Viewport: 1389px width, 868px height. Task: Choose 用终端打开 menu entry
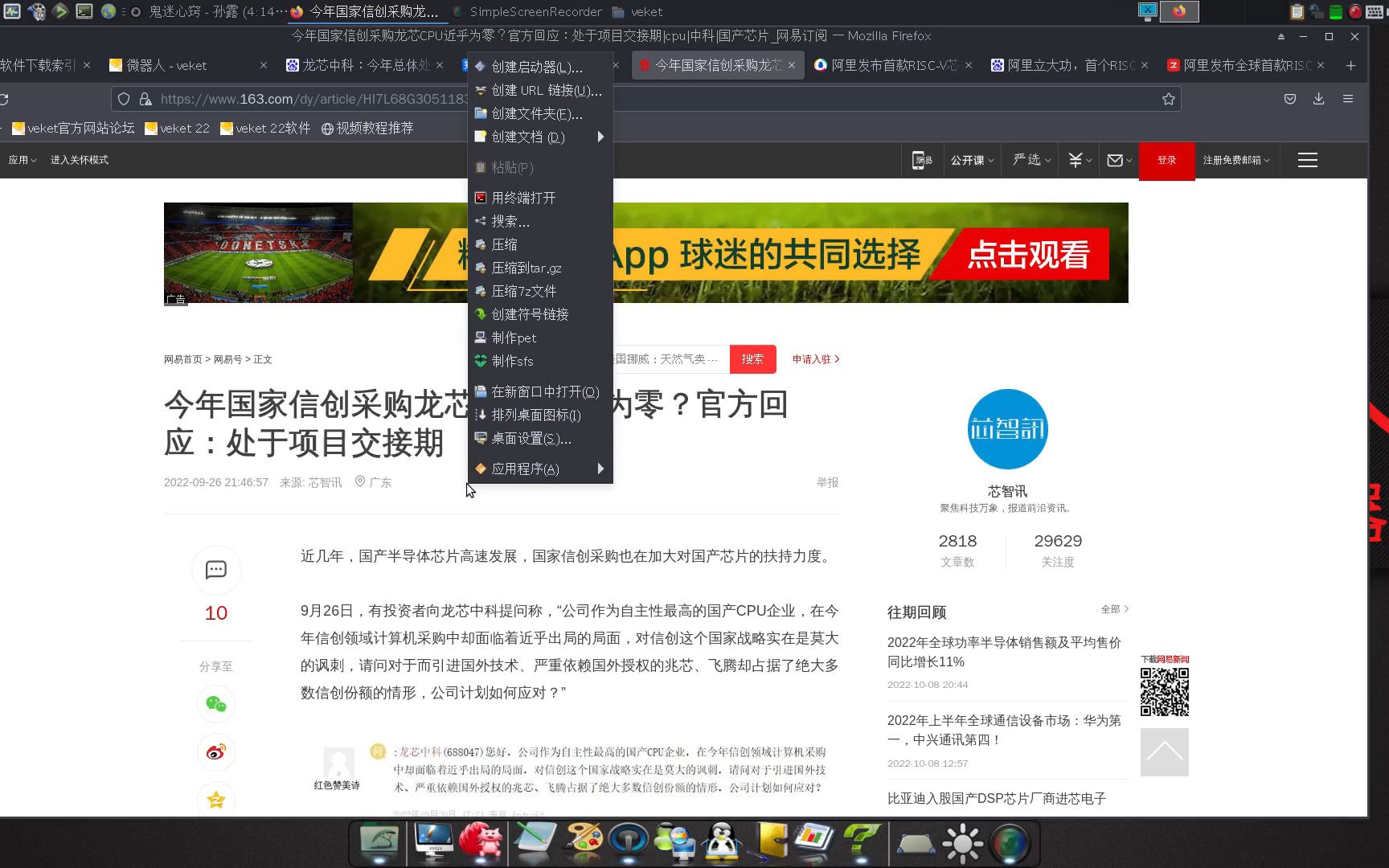coord(540,198)
